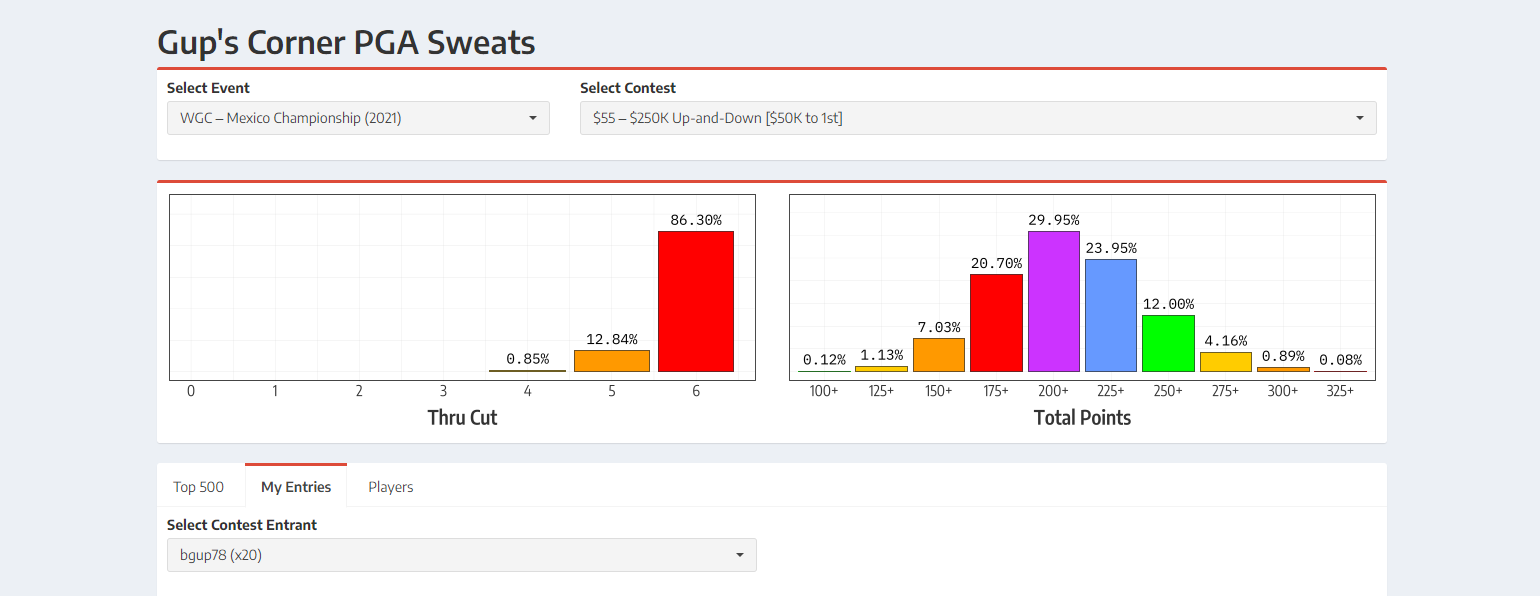Image resolution: width=1540 pixels, height=596 pixels.
Task: Click the red 20.70% Total Points bar
Action: 996,323
